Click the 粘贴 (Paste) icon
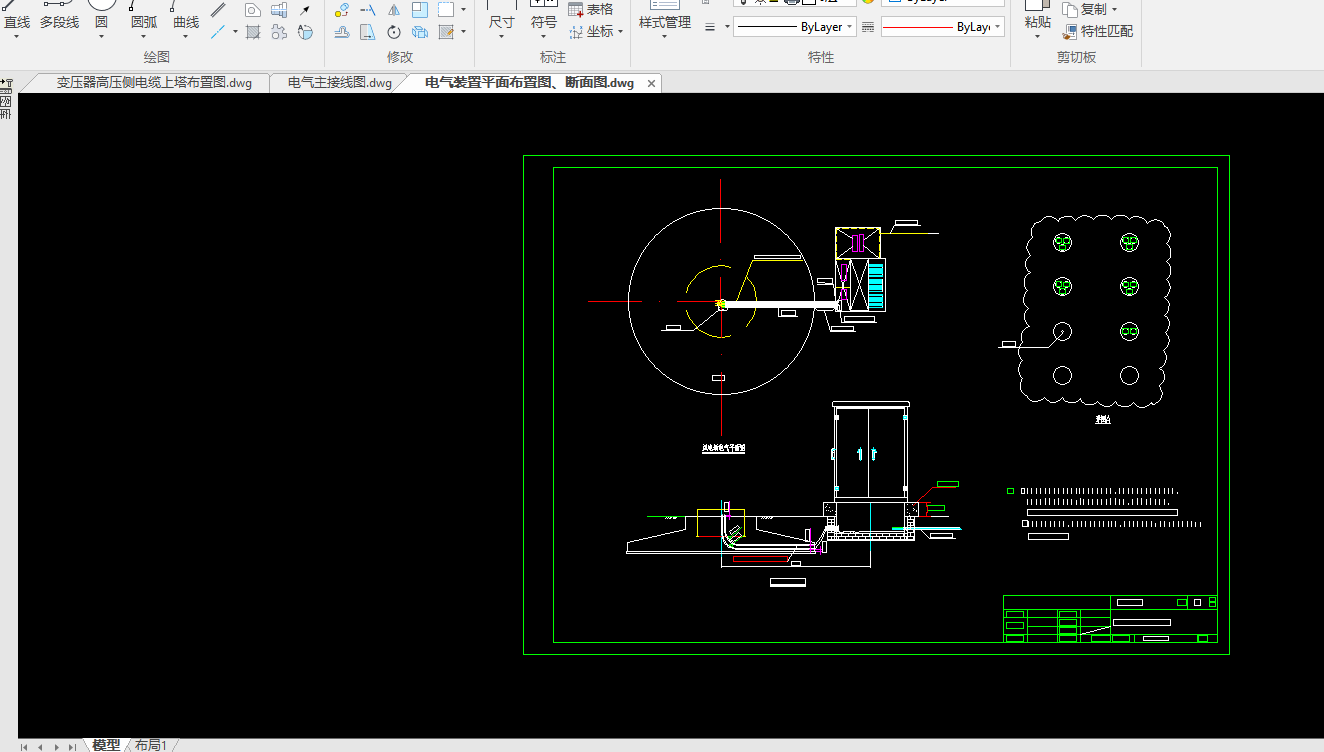Screen dimensions: 1324x752 [x=1038, y=22]
